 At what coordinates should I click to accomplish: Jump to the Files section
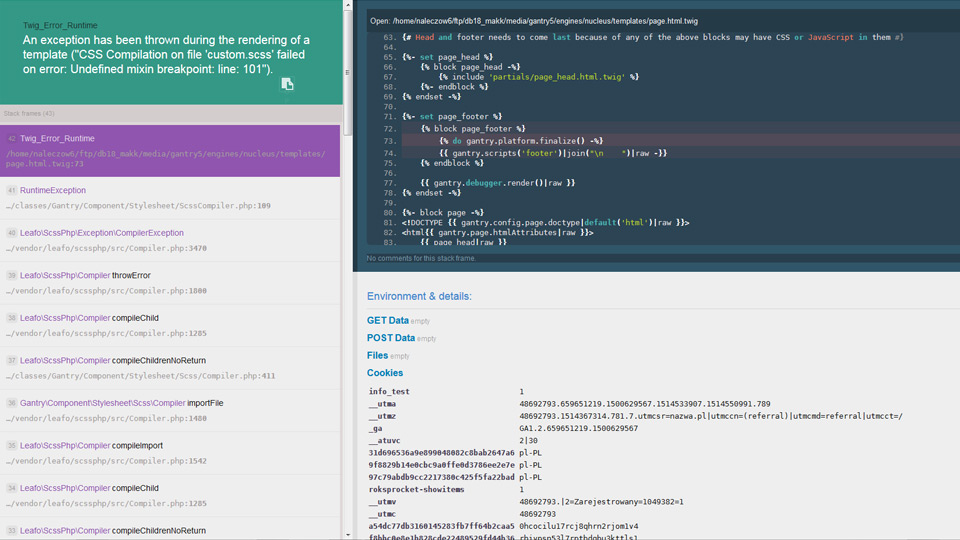click(377, 356)
